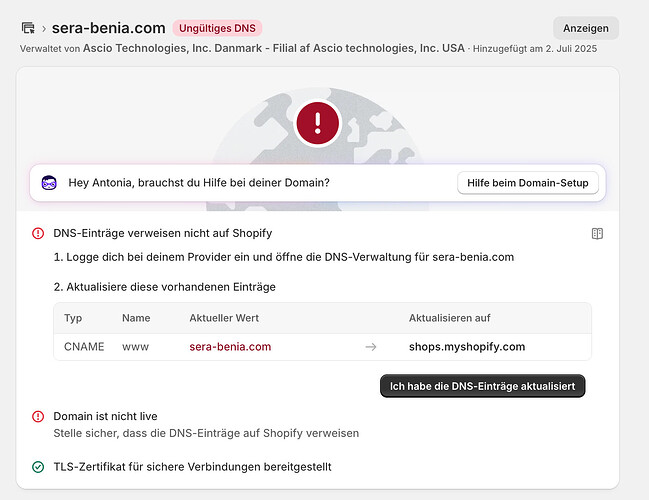The width and height of the screenshot is (649, 500).
Task: Click the large red error exclamation icon
Action: (x=318, y=123)
